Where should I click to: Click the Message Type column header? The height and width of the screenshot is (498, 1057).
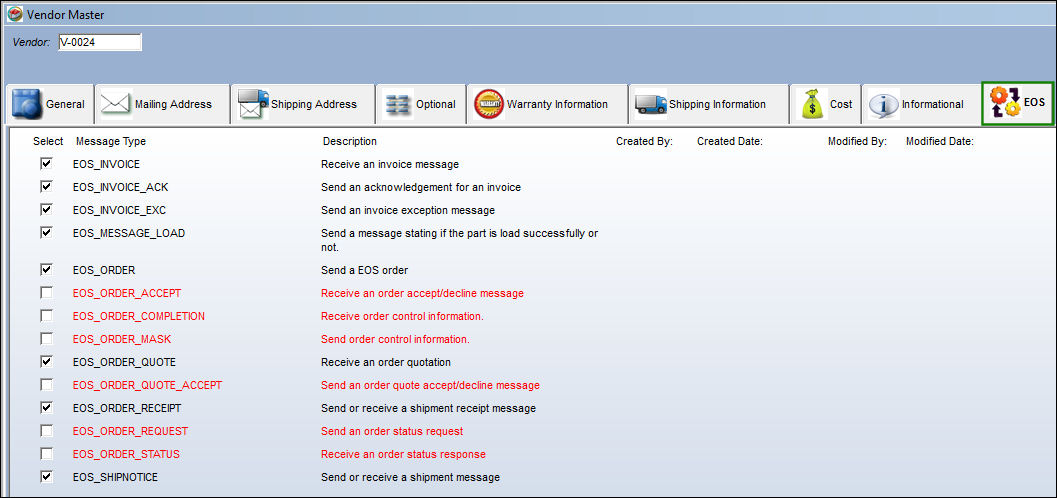[111, 142]
